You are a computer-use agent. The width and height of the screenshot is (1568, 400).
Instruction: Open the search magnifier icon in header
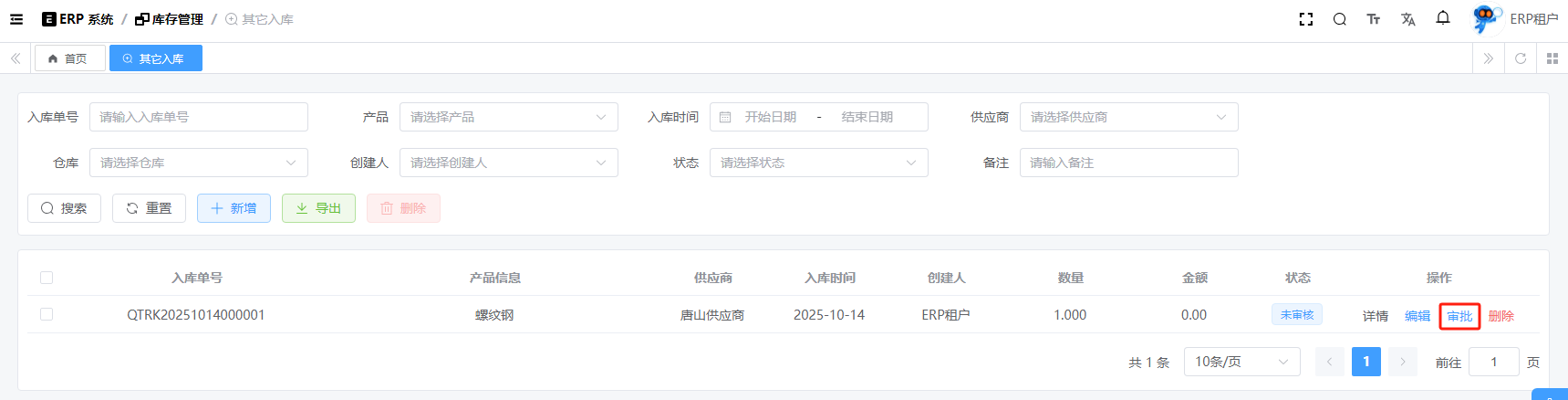pos(1339,19)
